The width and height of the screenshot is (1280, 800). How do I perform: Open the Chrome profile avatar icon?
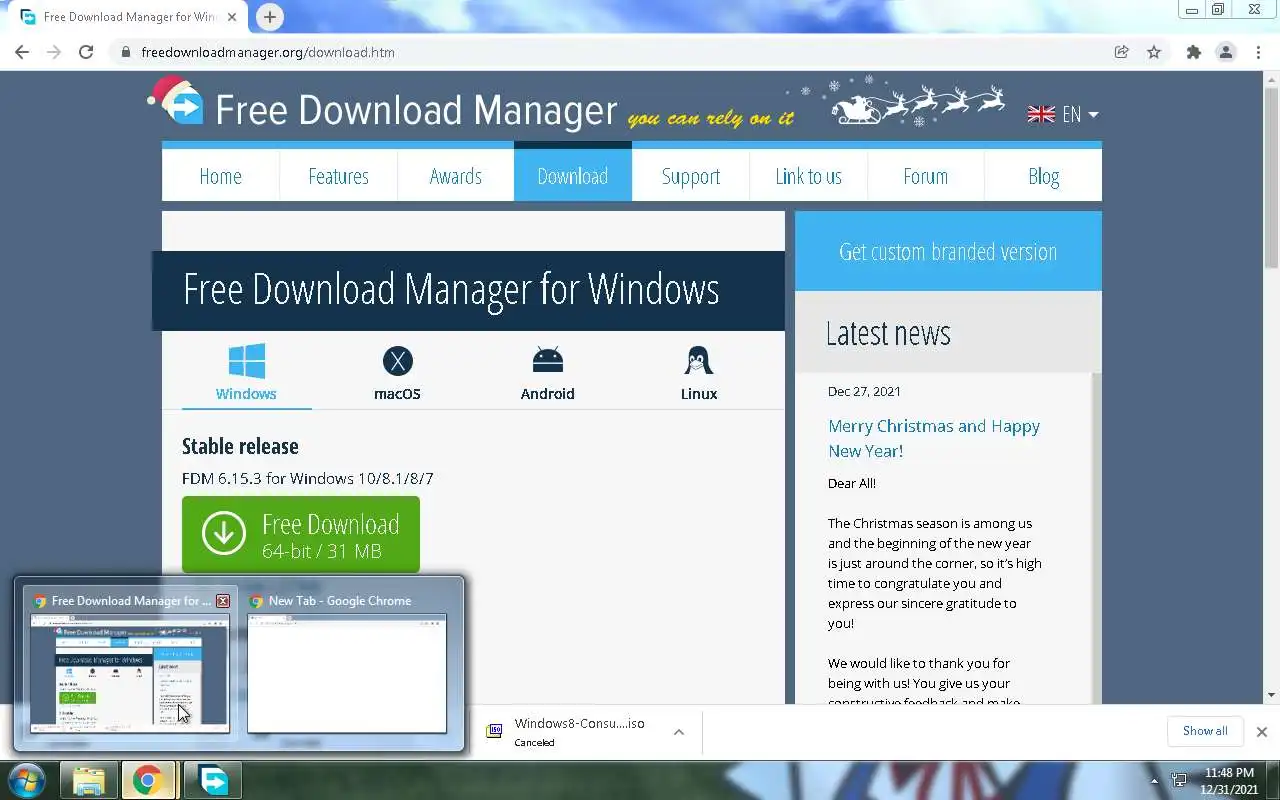click(1225, 52)
